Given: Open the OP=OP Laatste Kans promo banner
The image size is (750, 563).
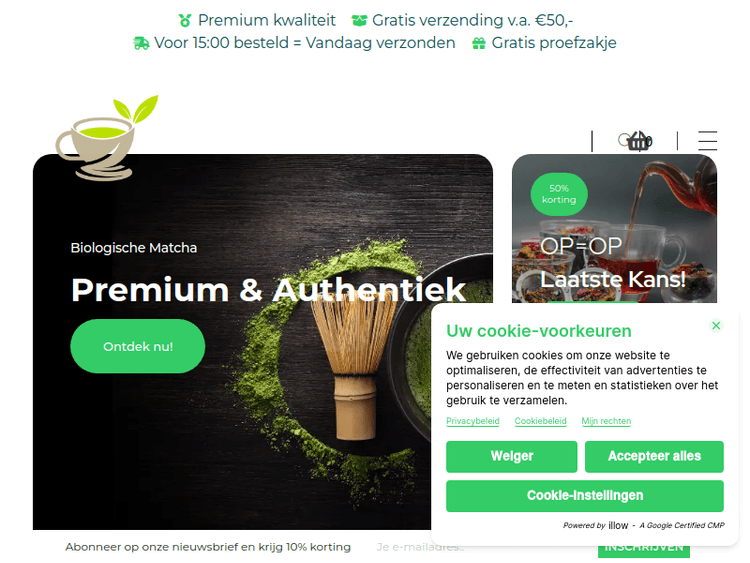Looking at the screenshot, I should (614, 229).
